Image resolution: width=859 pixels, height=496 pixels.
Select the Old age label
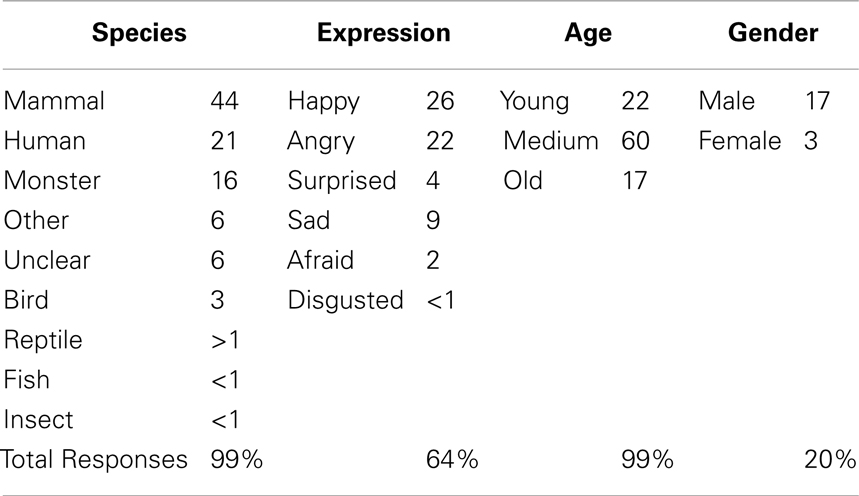(x=523, y=181)
